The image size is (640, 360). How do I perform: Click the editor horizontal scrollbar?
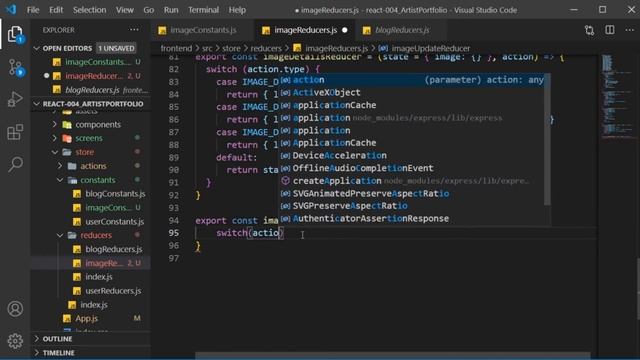coord(393,355)
